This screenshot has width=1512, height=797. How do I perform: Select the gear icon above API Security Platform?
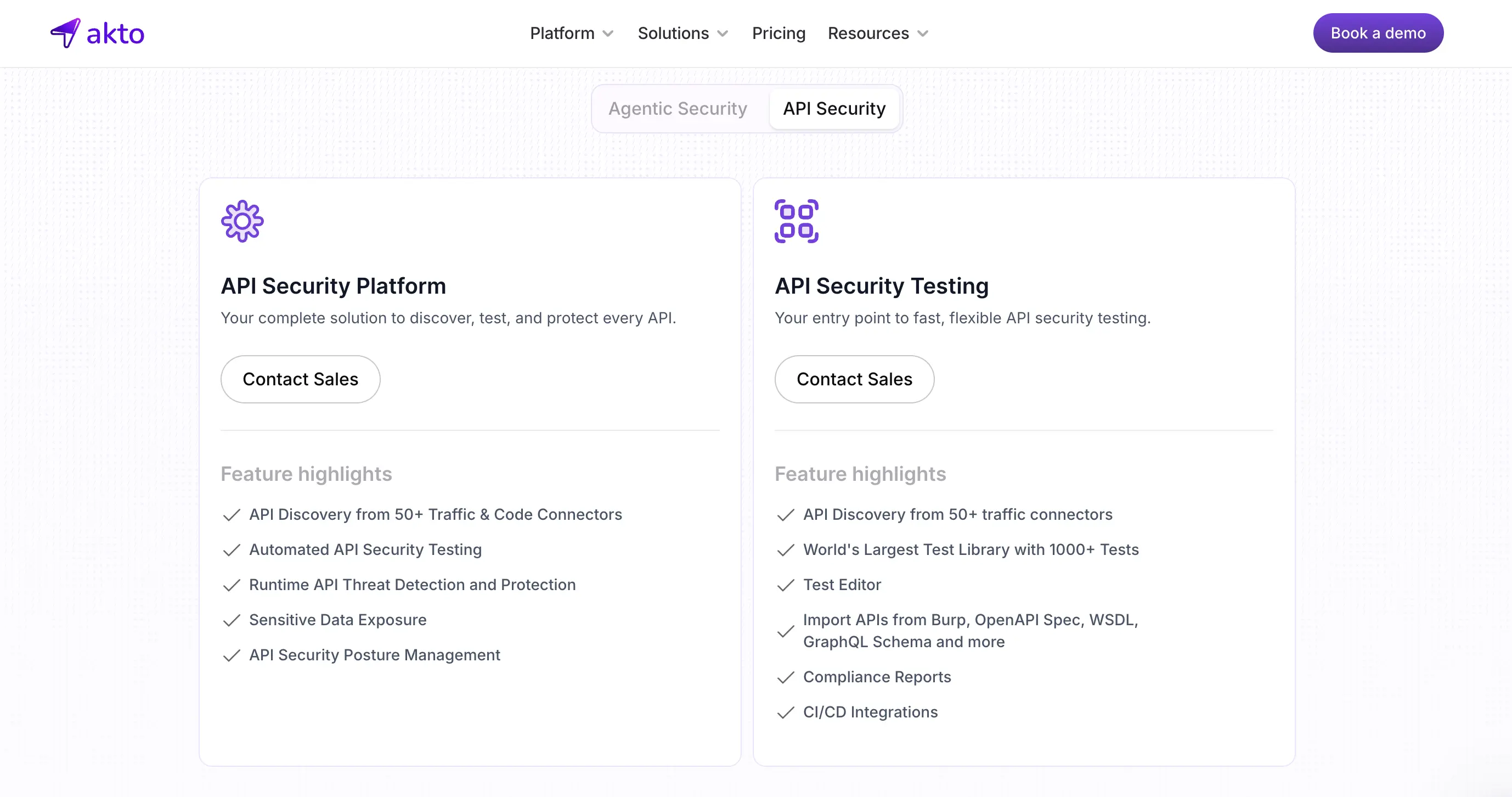(x=241, y=220)
